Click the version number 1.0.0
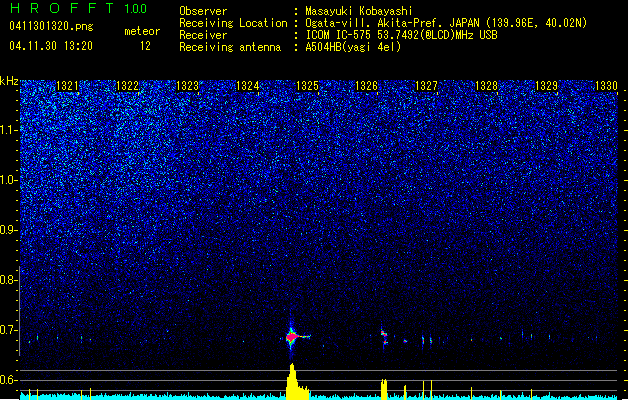The image size is (629, 400). [135, 8]
